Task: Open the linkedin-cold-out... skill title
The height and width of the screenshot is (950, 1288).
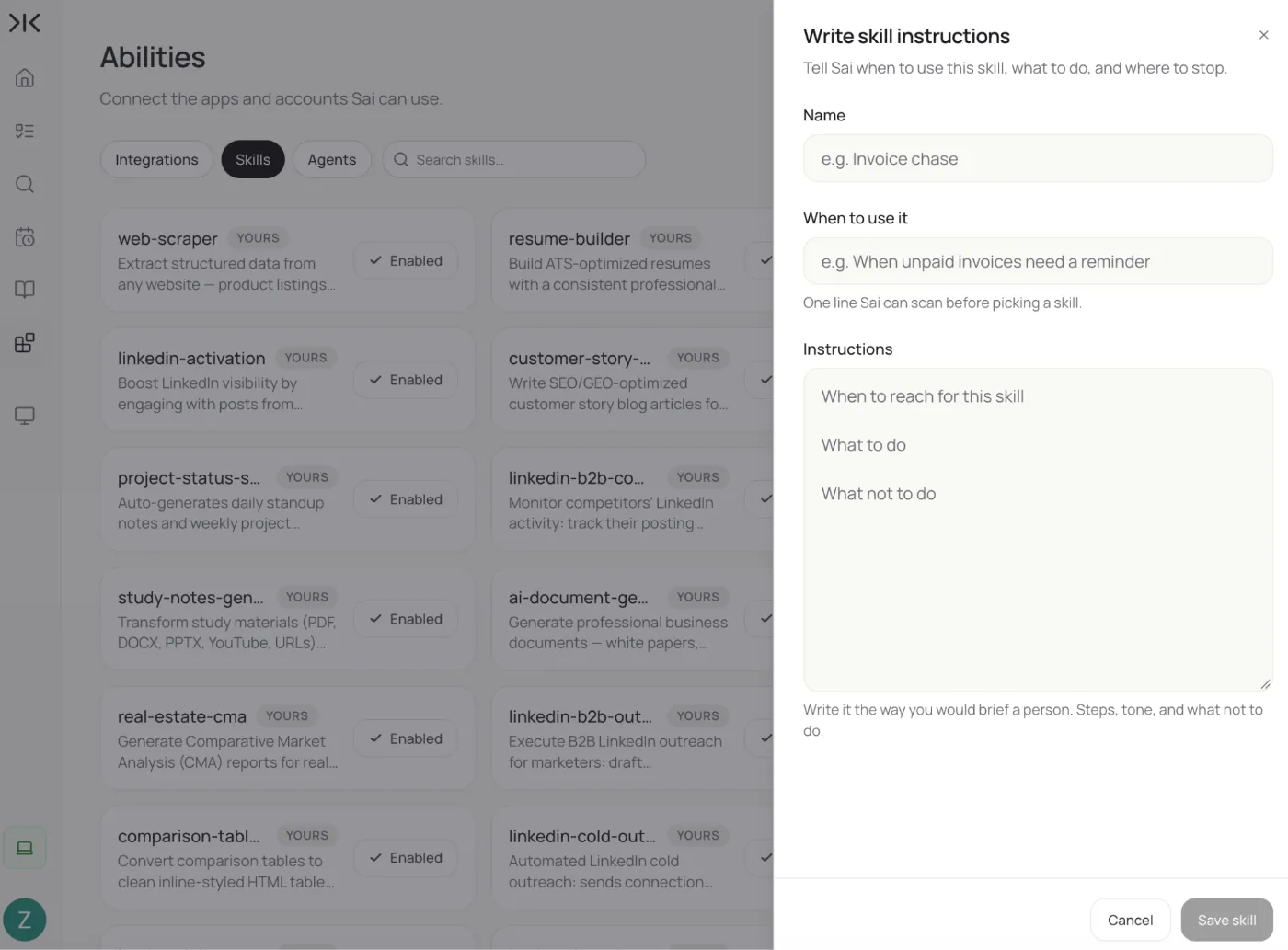Action: pyautogui.click(x=581, y=836)
